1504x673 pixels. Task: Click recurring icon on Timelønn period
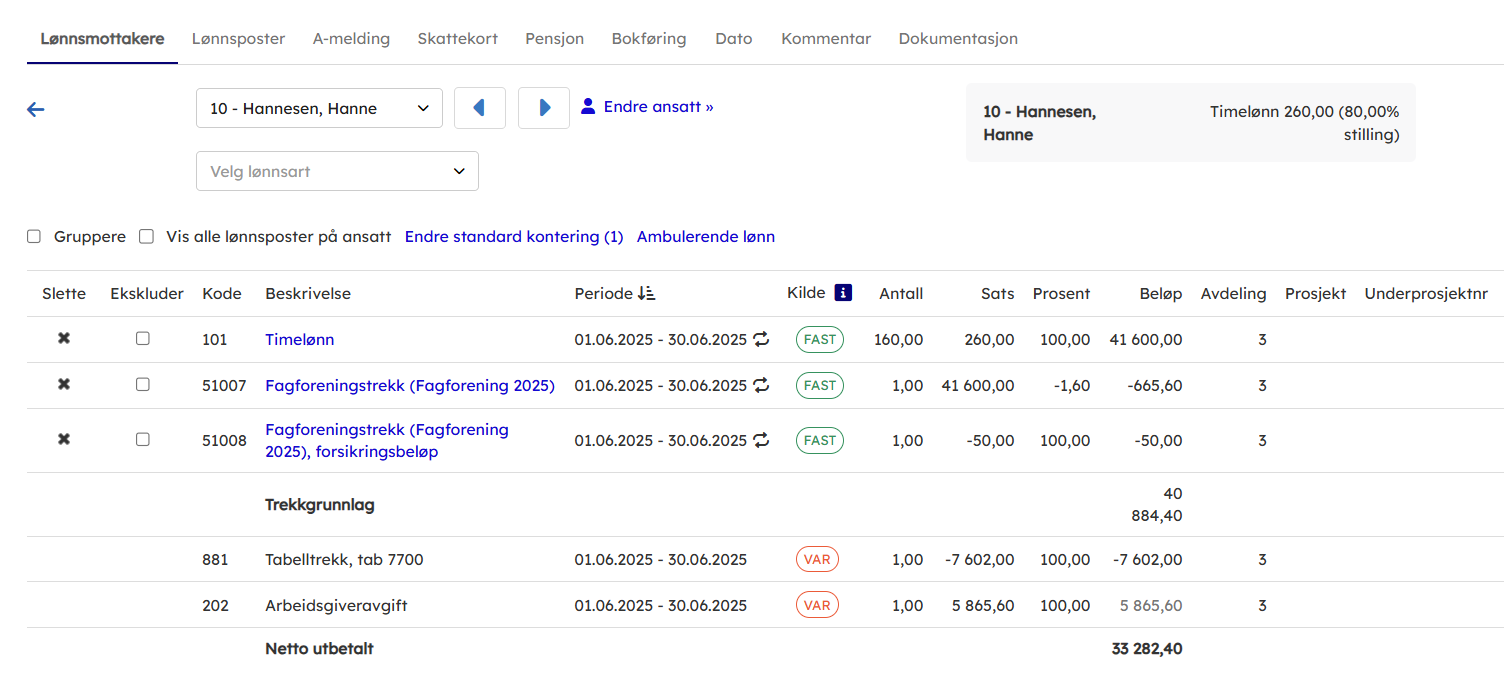tap(762, 339)
